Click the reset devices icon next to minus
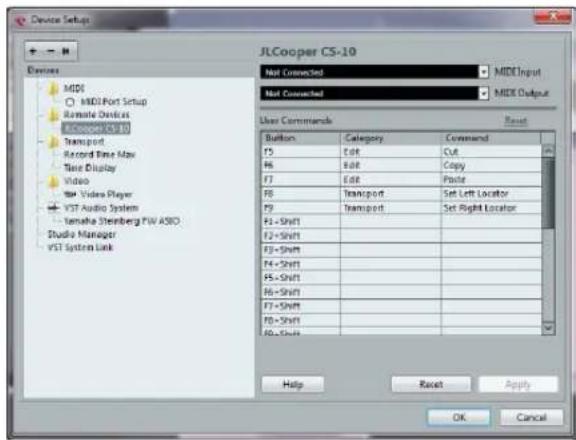This screenshot has width=576, height=440. tap(66, 51)
